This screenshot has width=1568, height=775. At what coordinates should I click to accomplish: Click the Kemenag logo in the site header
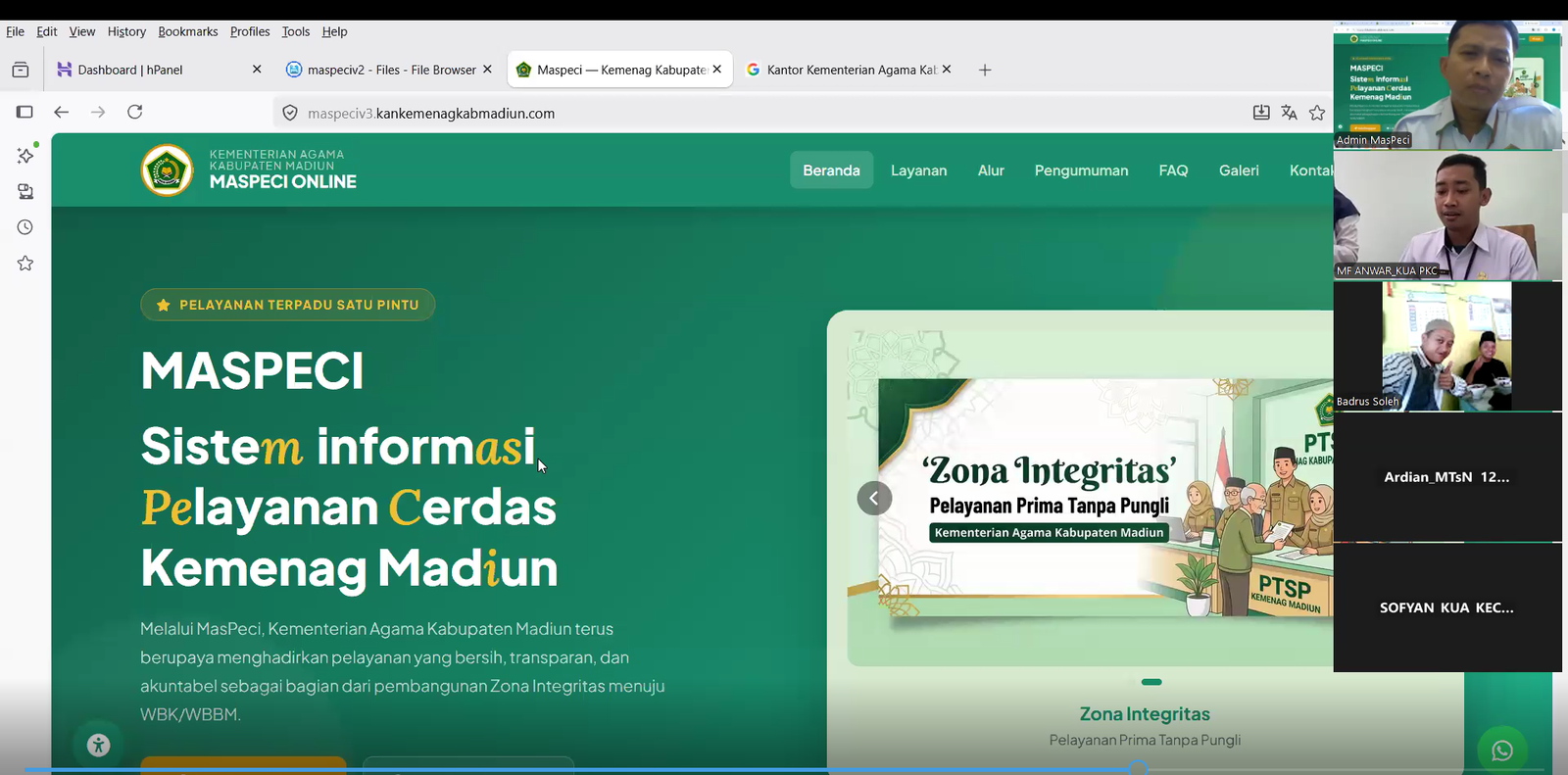click(167, 170)
